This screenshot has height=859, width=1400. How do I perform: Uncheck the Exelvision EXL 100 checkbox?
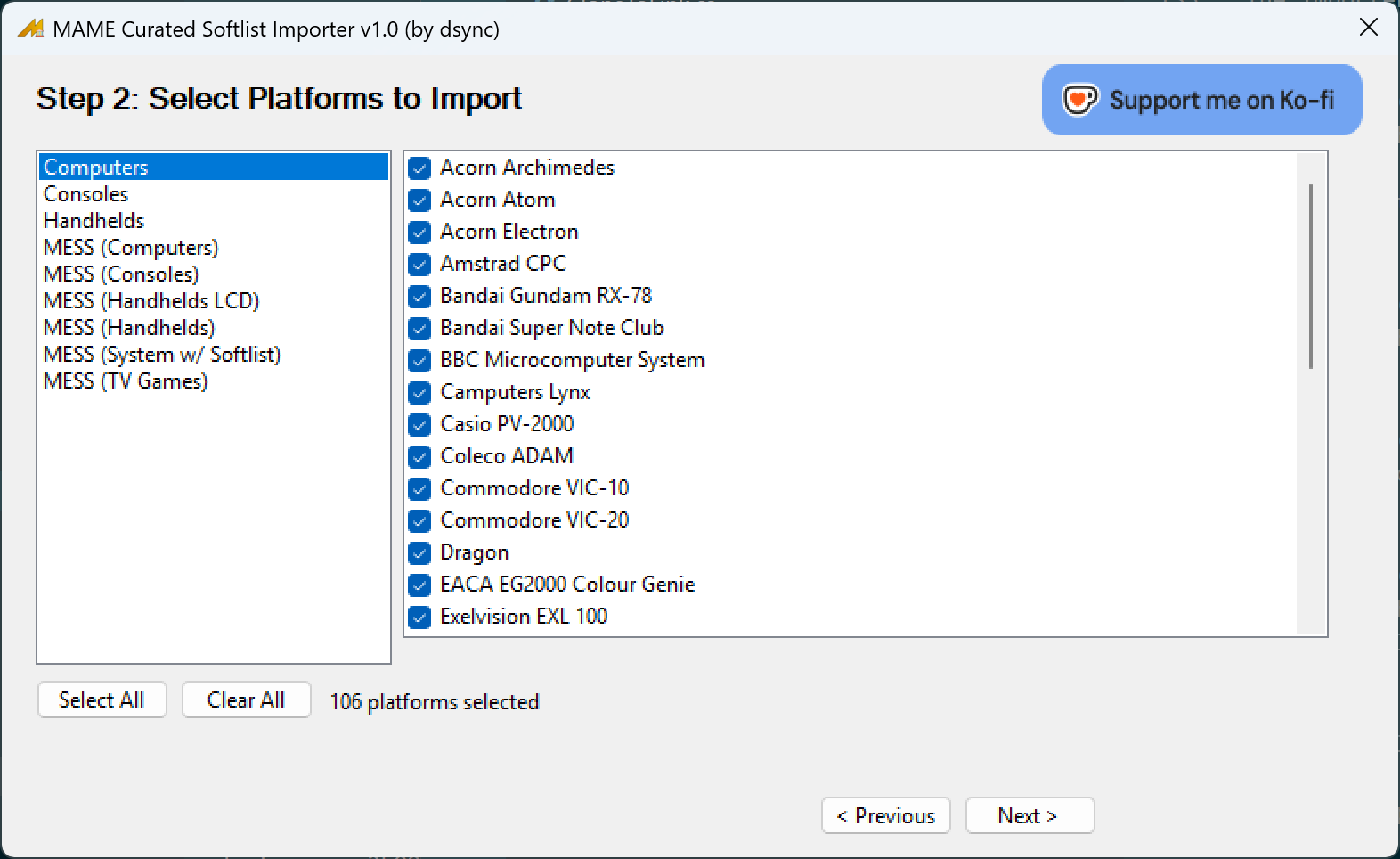click(x=419, y=618)
